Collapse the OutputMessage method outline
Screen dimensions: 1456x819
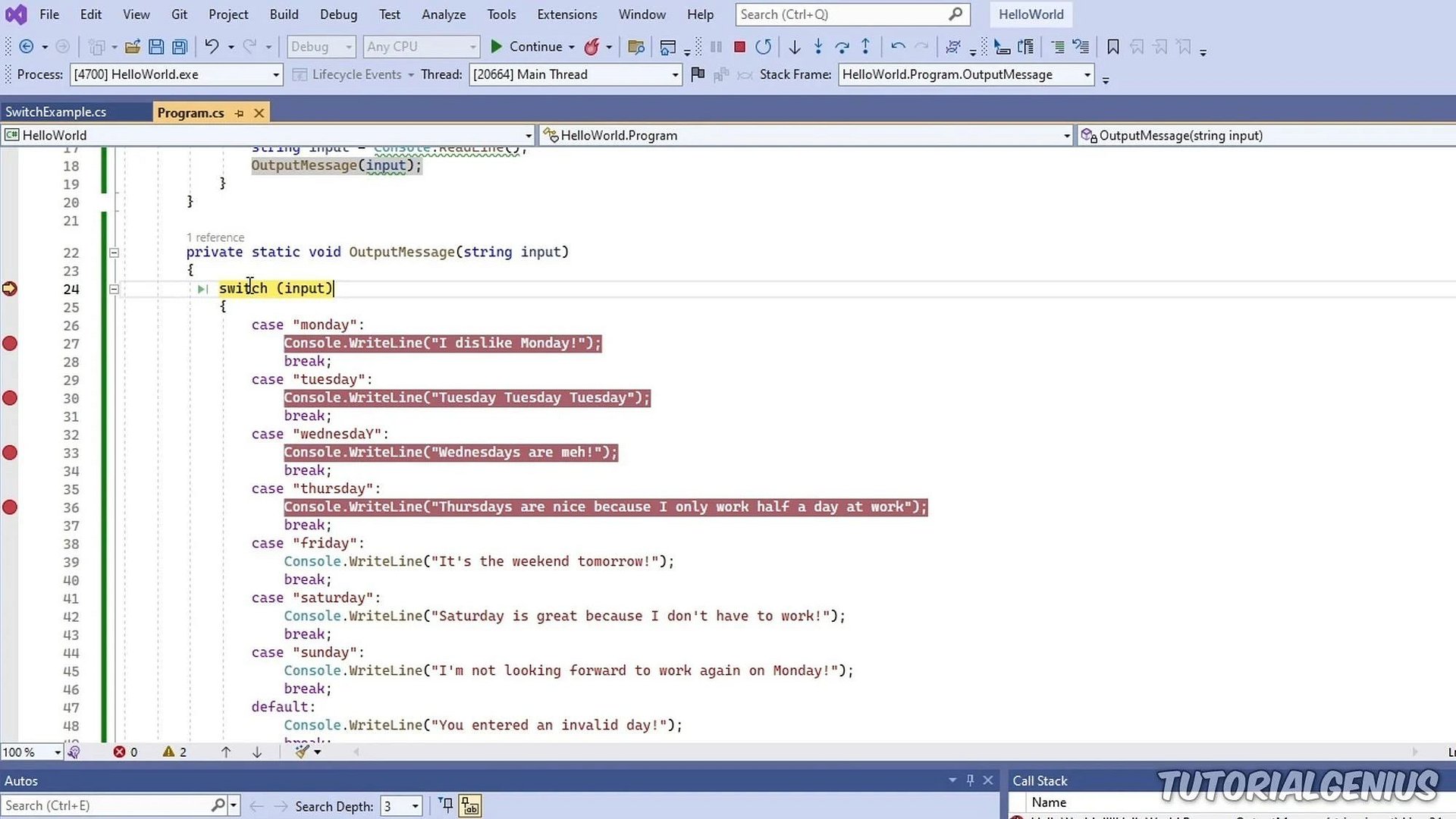click(x=114, y=253)
